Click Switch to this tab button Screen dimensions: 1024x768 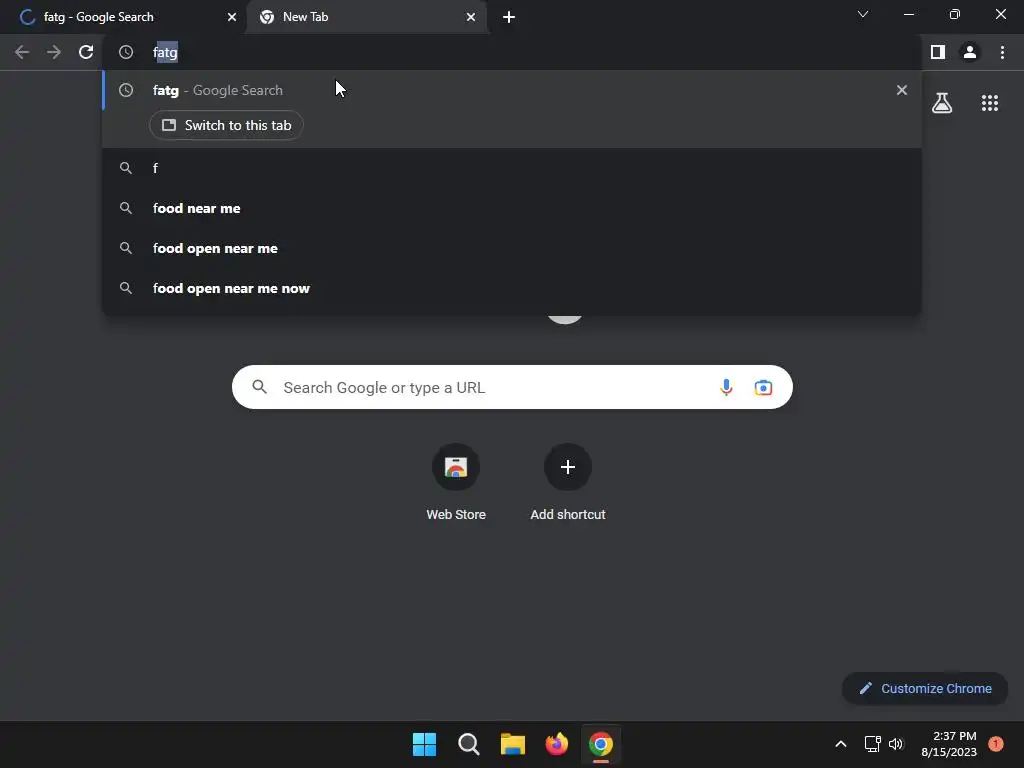(x=226, y=125)
